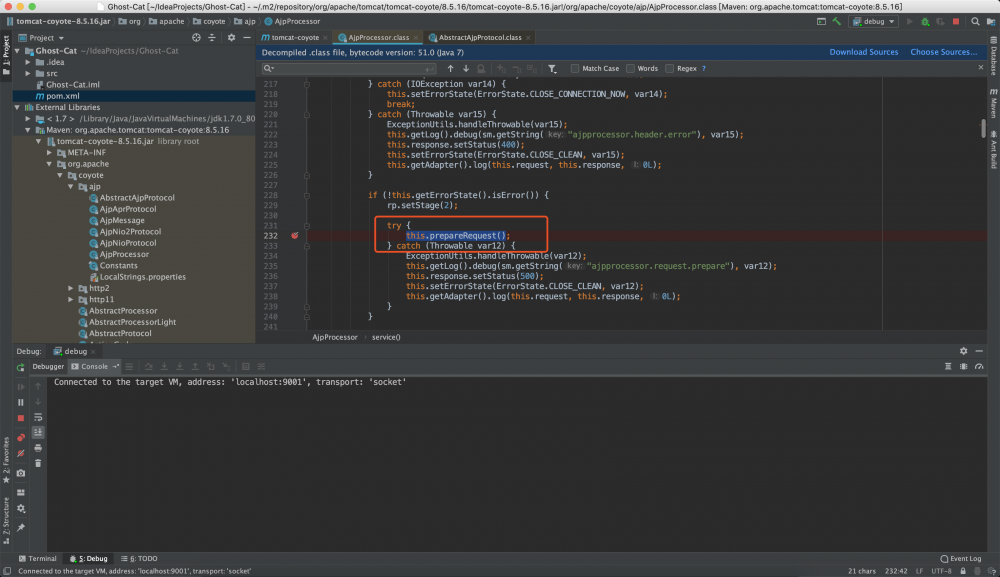This screenshot has width=1000, height=577.
Task: Click the Download Sources link
Action: tap(863, 52)
